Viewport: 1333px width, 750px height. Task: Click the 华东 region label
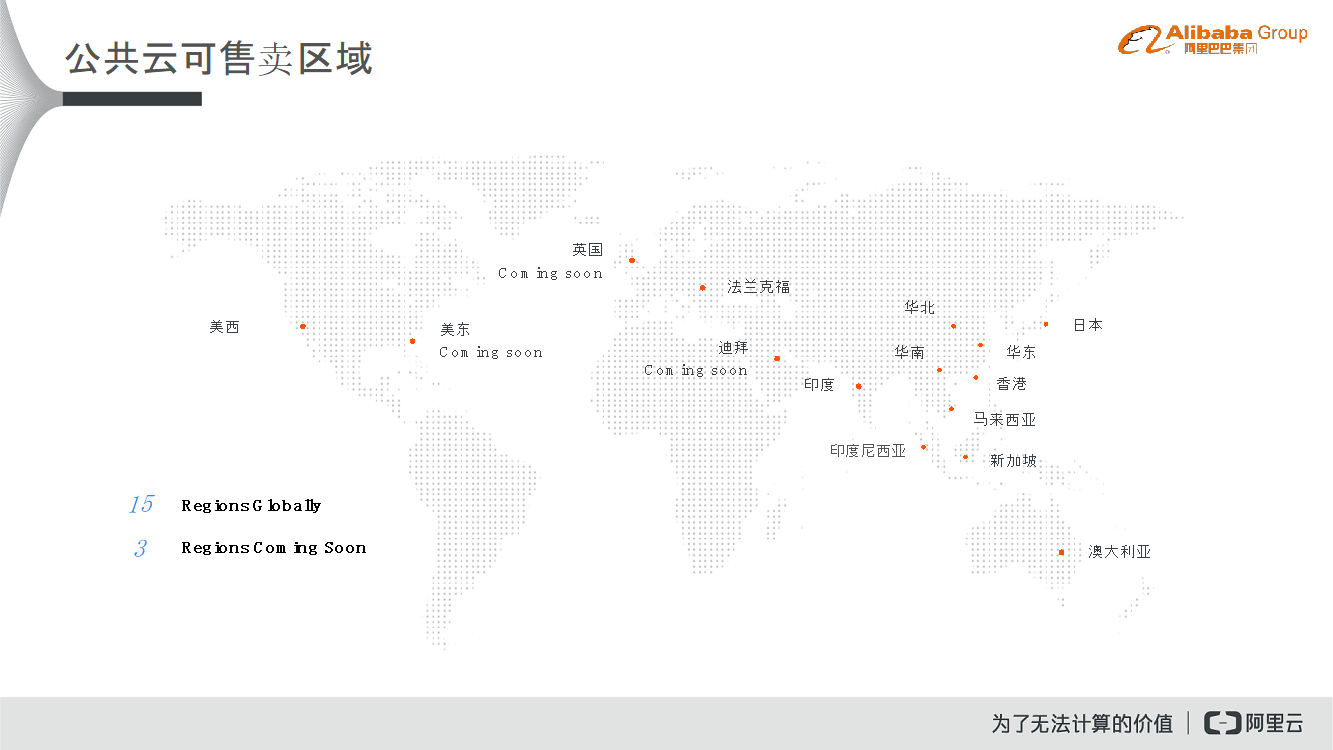tap(1021, 353)
